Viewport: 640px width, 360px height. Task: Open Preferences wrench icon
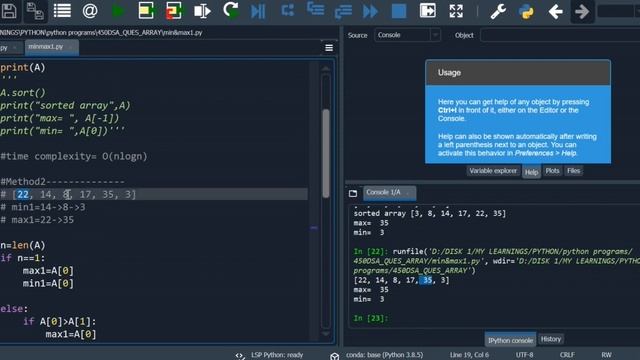point(498,11)
